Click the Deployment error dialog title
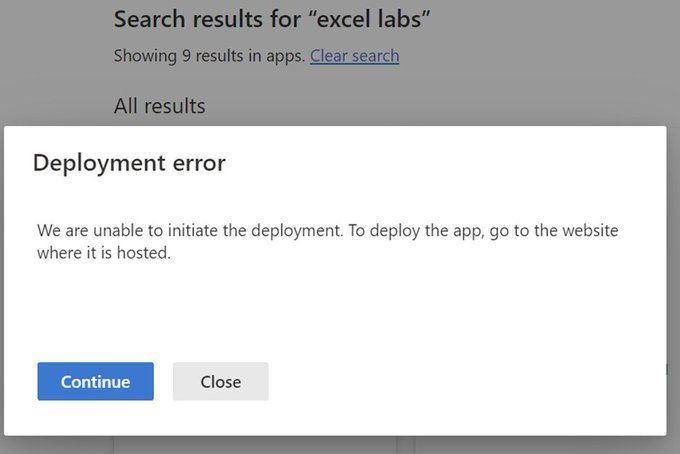Image resolution: width=680 pixels, height=454 pixels. 129,163
